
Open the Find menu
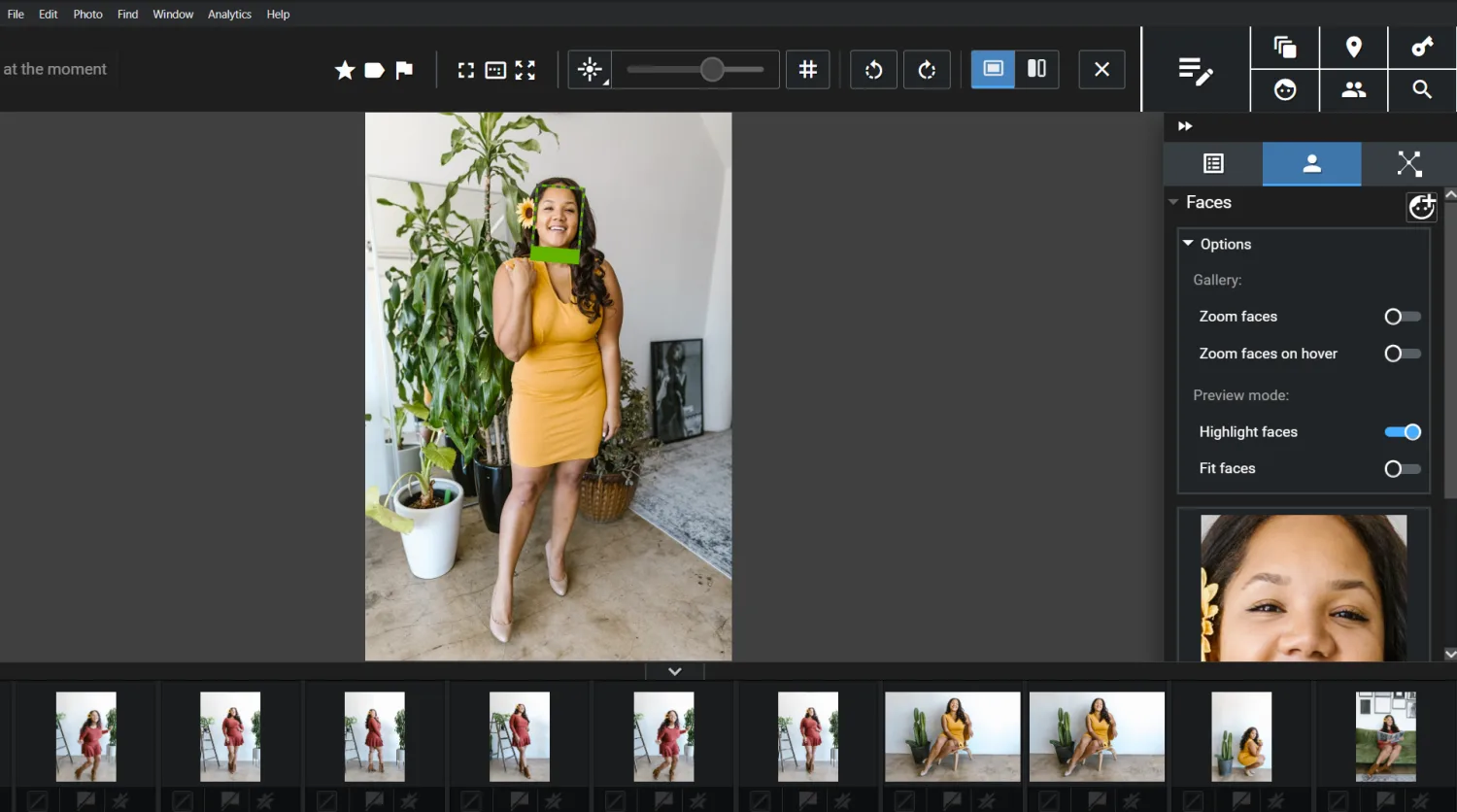click(x=127, y=15)
